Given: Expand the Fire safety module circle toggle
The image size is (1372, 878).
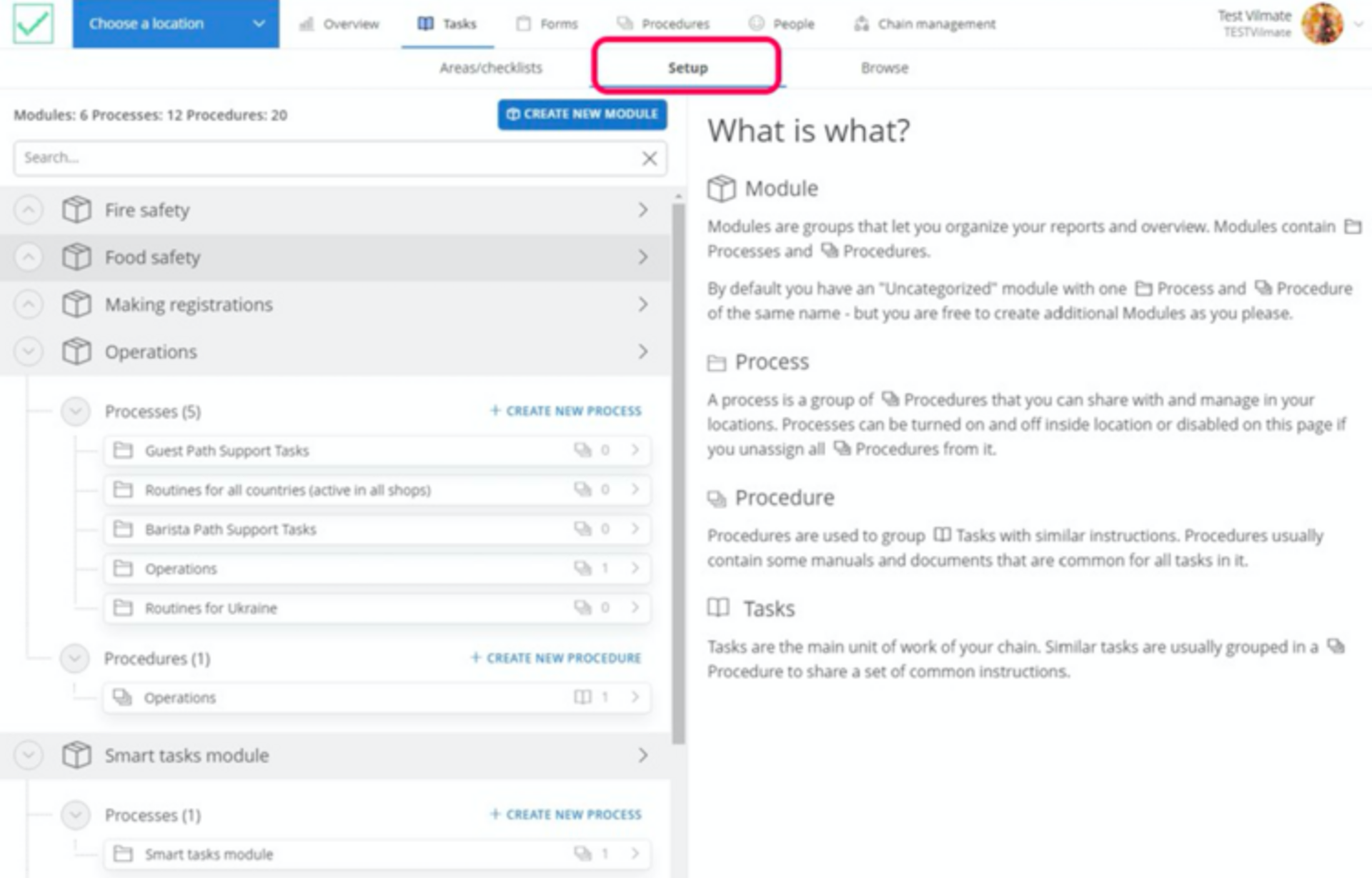Looking at the screenshot, I should click(29, 210).
